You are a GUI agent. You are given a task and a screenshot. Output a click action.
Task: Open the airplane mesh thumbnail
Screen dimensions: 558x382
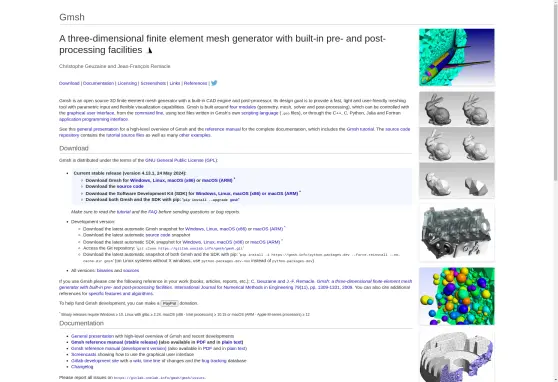tap(457, 57)
